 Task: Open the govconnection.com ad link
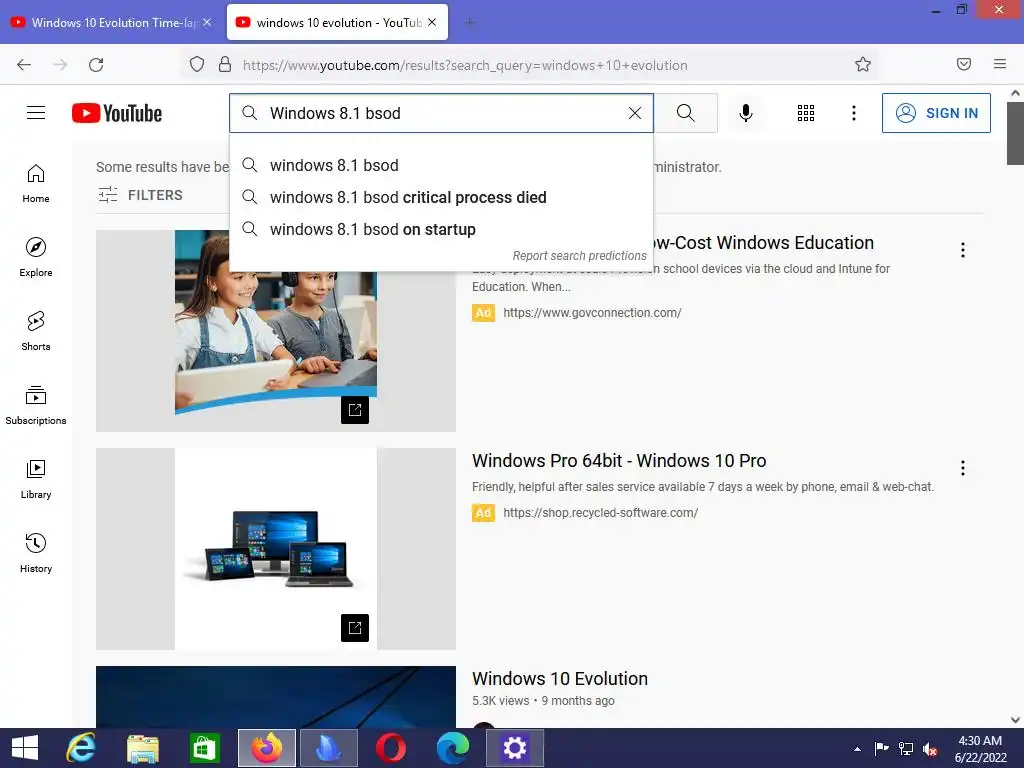(x=592, y=313)
